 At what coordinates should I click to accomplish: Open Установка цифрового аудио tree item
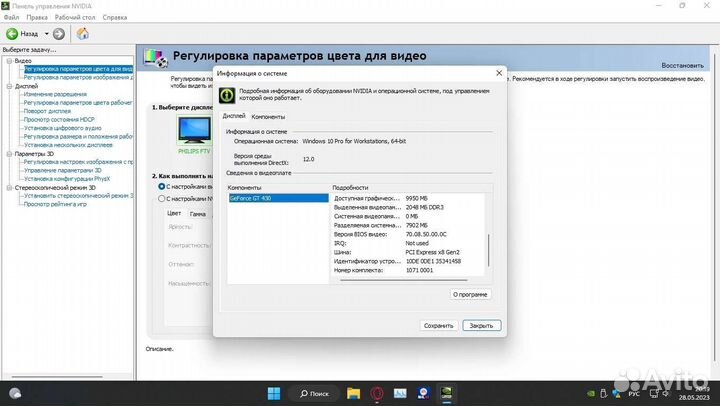point(62,128)
